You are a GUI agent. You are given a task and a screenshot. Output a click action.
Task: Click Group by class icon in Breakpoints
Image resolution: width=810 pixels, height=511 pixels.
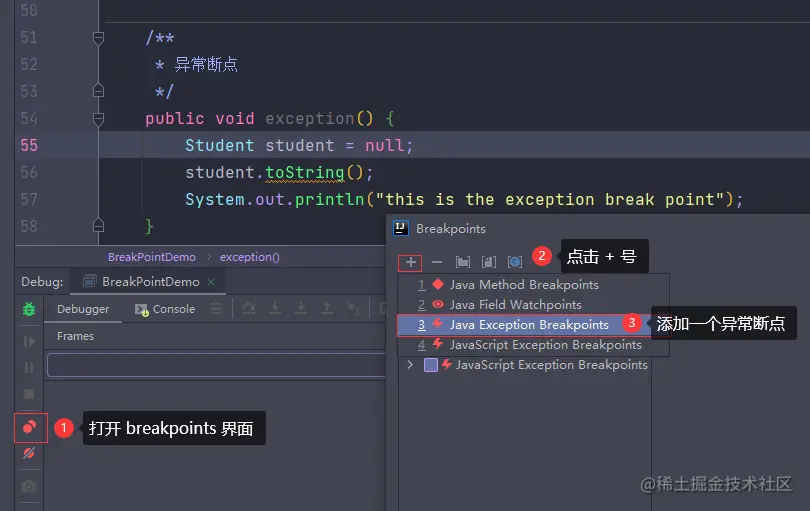coord(515,262)
